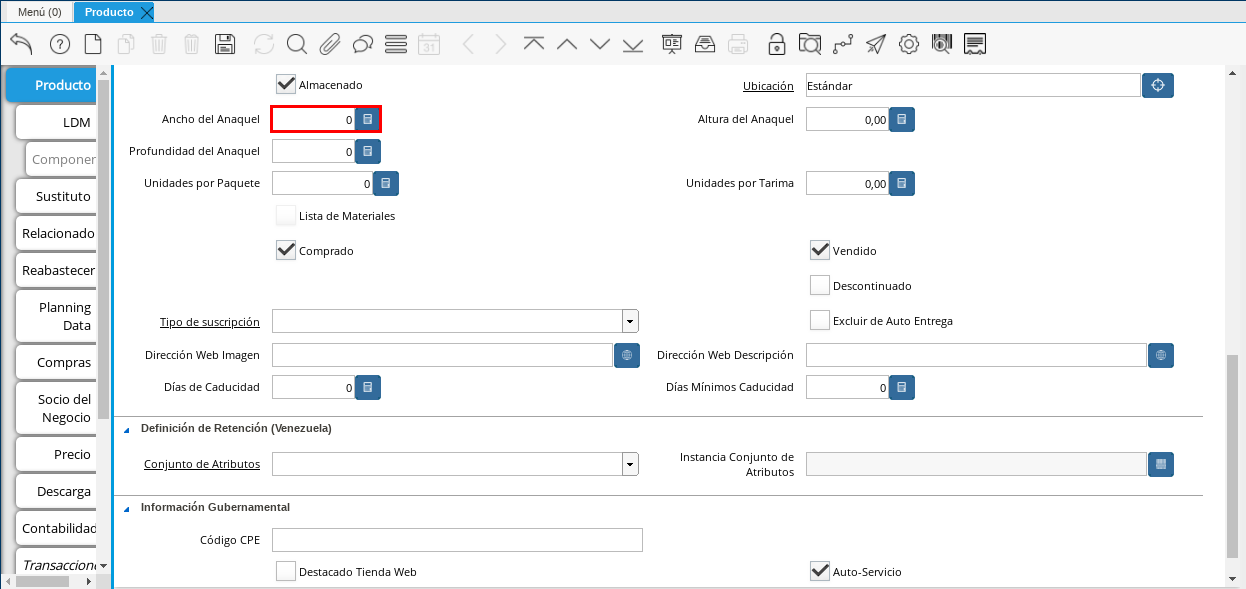Click the Ubicación field label link
This screenshot has width=1246, height=589.
[x=768, y=86]
